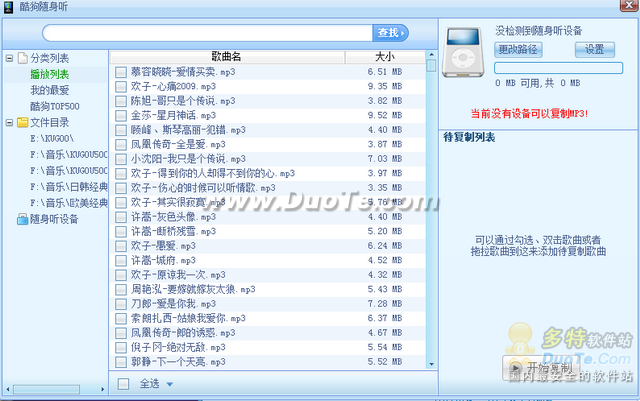This screenshot has width=640, height=401.
Task: Open 我的最爱 in the sidebar
Action: pos(49,90)
